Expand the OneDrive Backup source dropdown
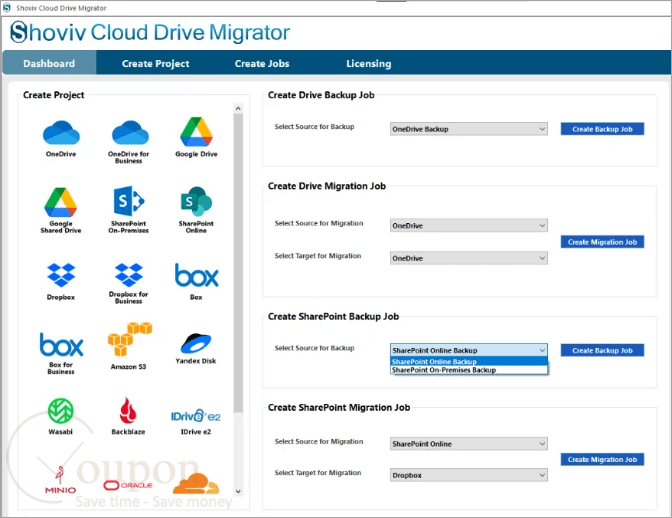The height and width of the screenshot is (518, 672). click(x=468, y=129)
